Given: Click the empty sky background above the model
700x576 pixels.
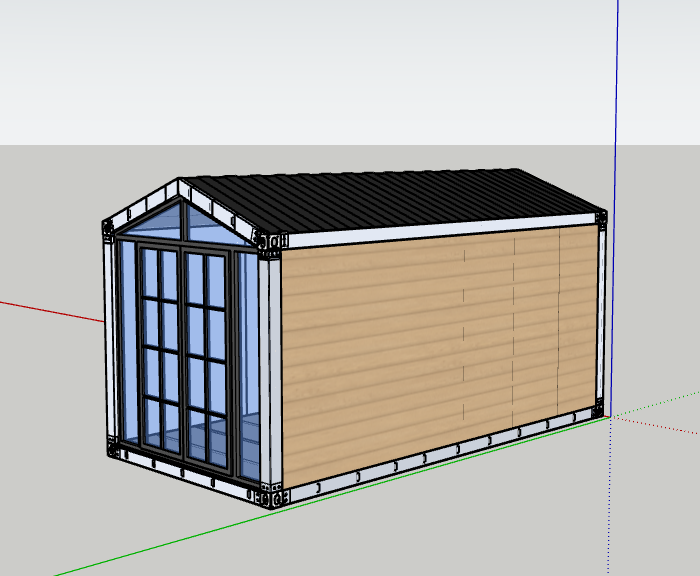Looking at the screenshot, I should coord(300,70).
